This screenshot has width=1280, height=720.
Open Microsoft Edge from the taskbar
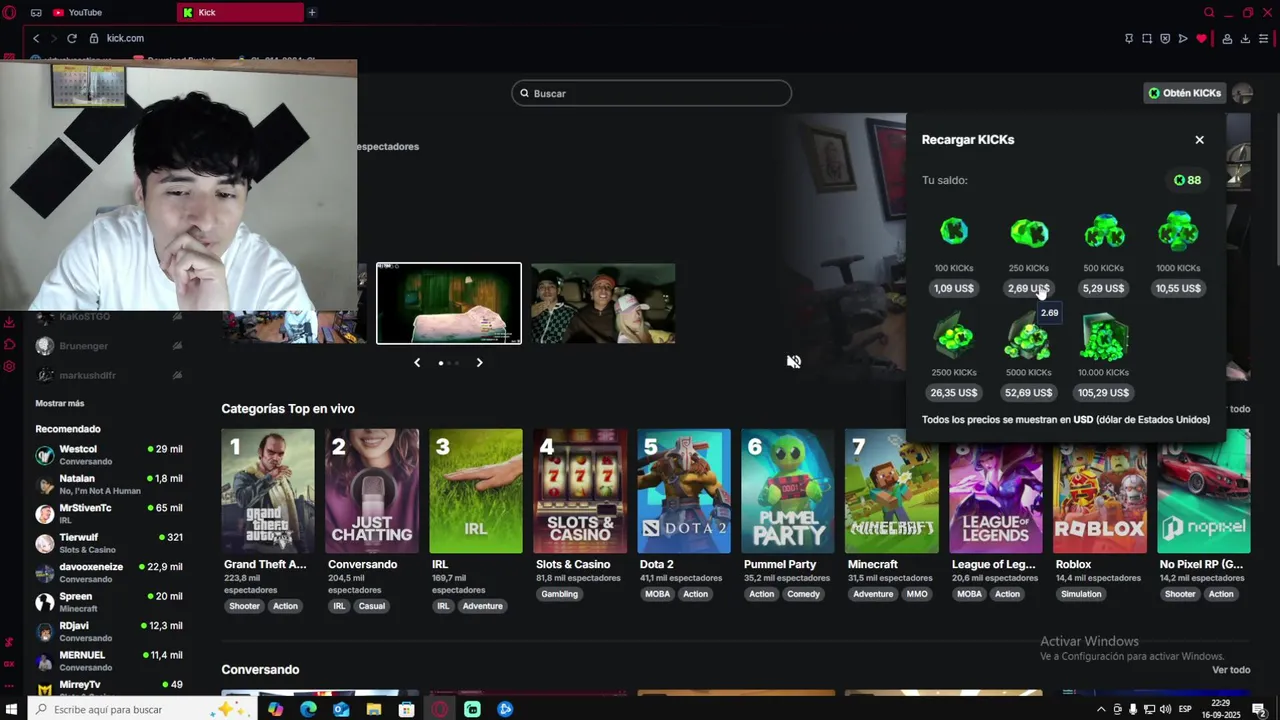pyautogui.click(x=308, y=709)
